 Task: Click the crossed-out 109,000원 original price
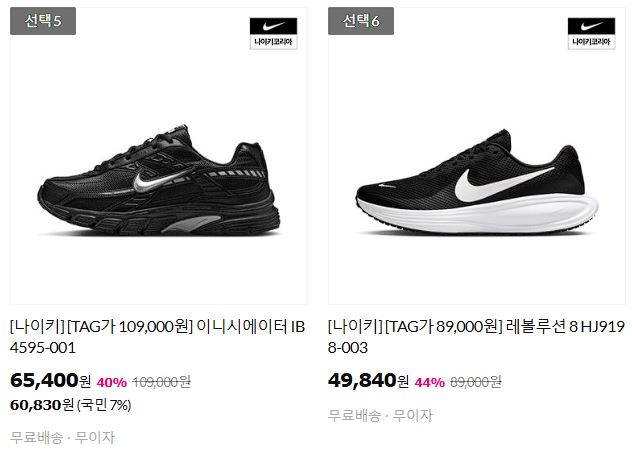(162, 382)
